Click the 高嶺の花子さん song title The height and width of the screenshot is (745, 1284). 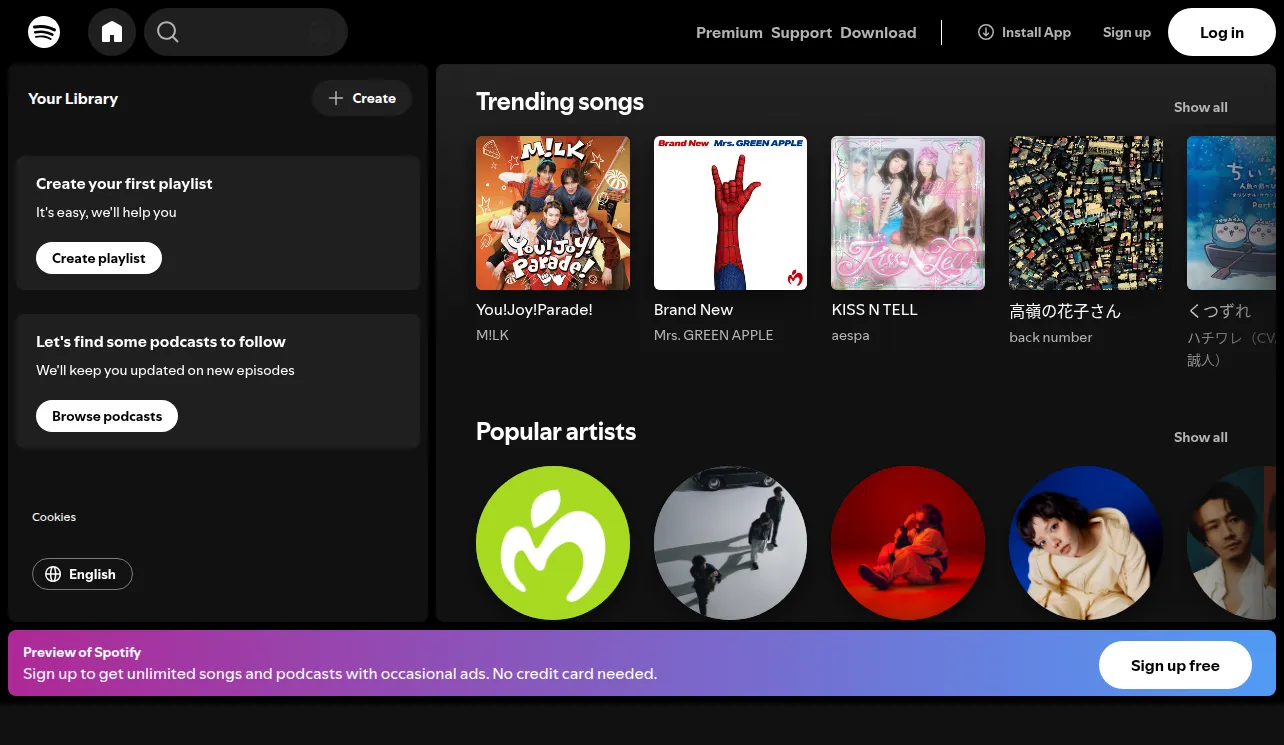[1065, 311]
